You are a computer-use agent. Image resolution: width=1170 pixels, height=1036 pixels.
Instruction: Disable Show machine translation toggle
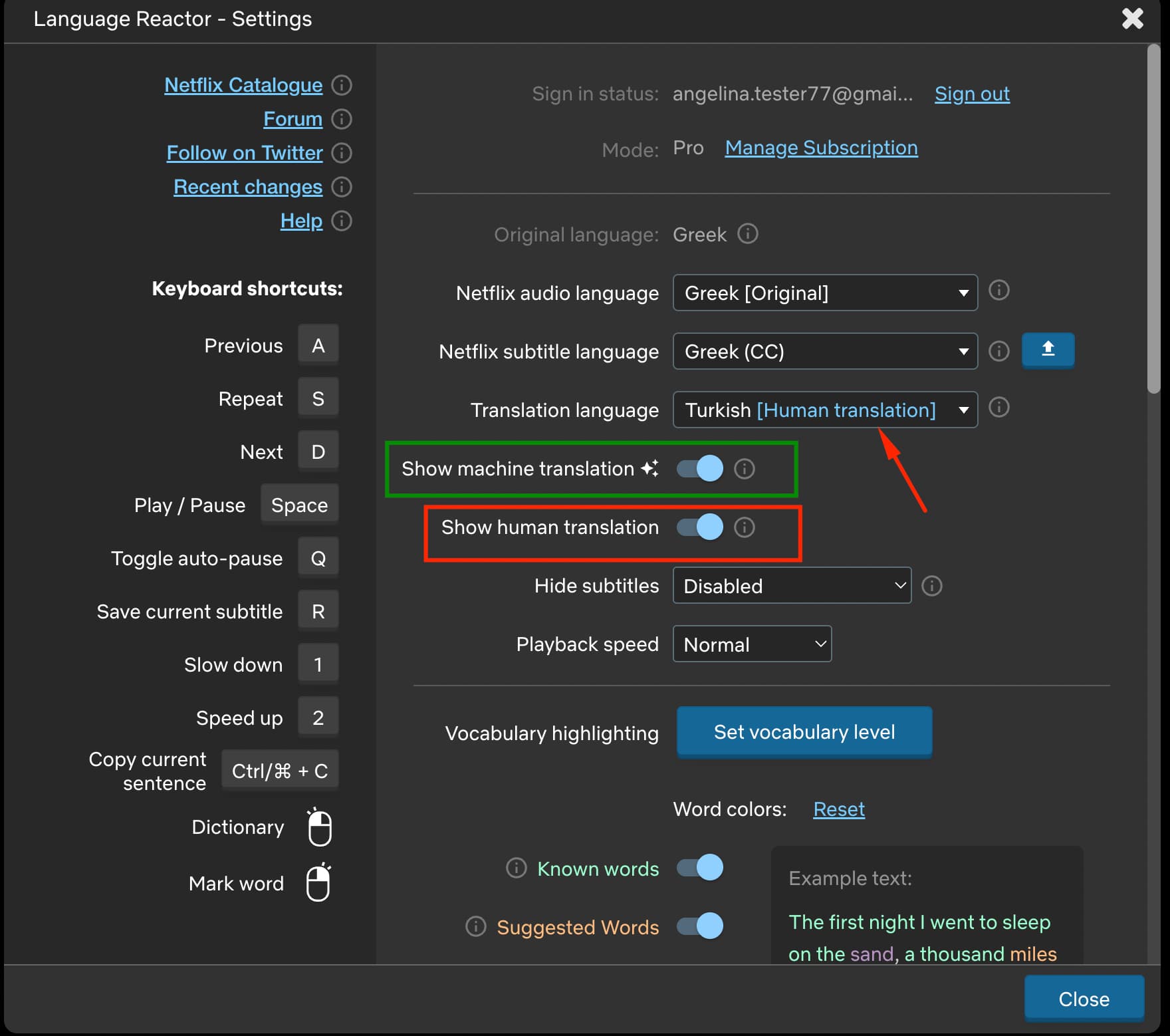(700, 469)
